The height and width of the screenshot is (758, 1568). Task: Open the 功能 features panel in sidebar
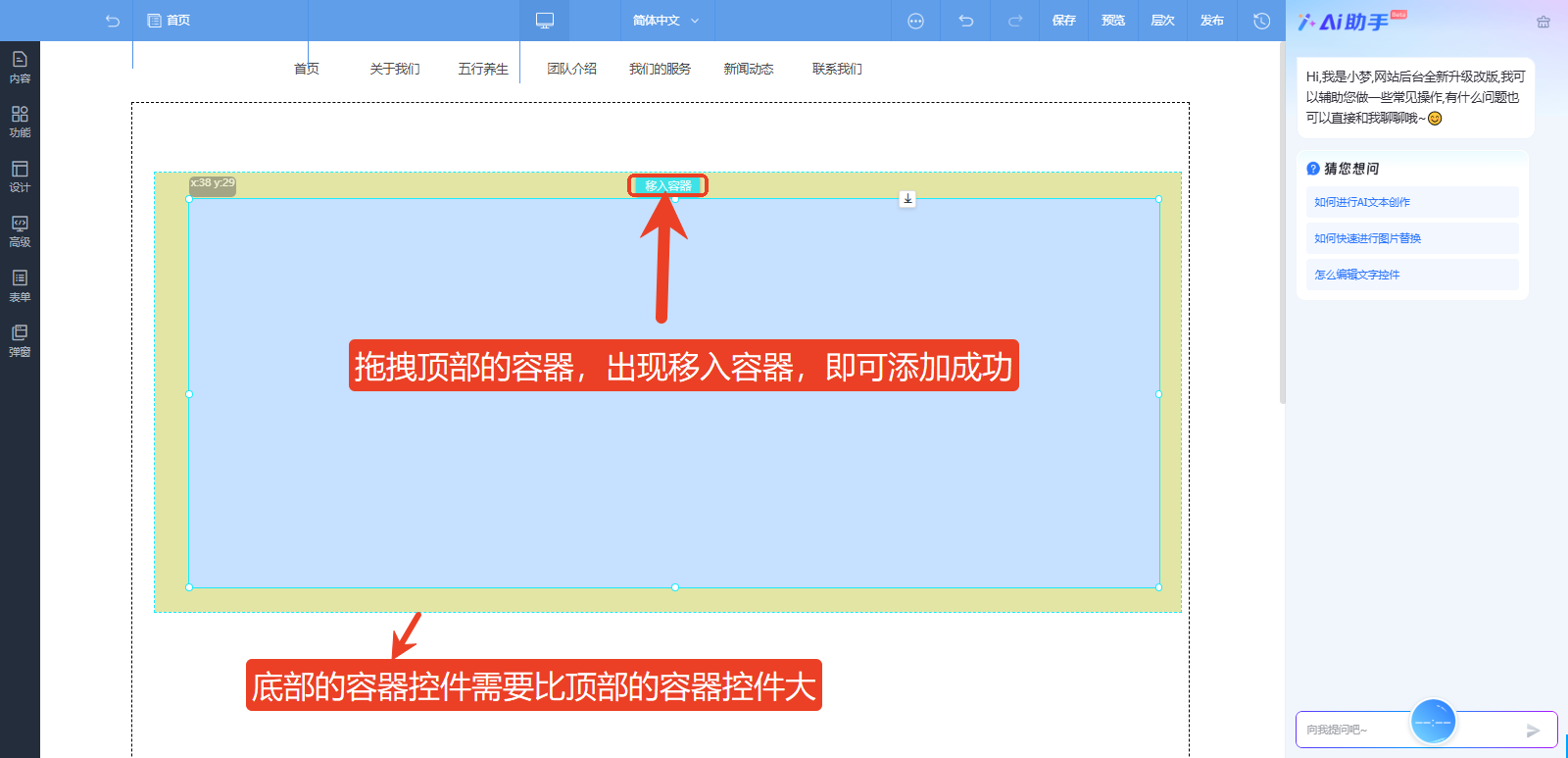pos(20,123)
